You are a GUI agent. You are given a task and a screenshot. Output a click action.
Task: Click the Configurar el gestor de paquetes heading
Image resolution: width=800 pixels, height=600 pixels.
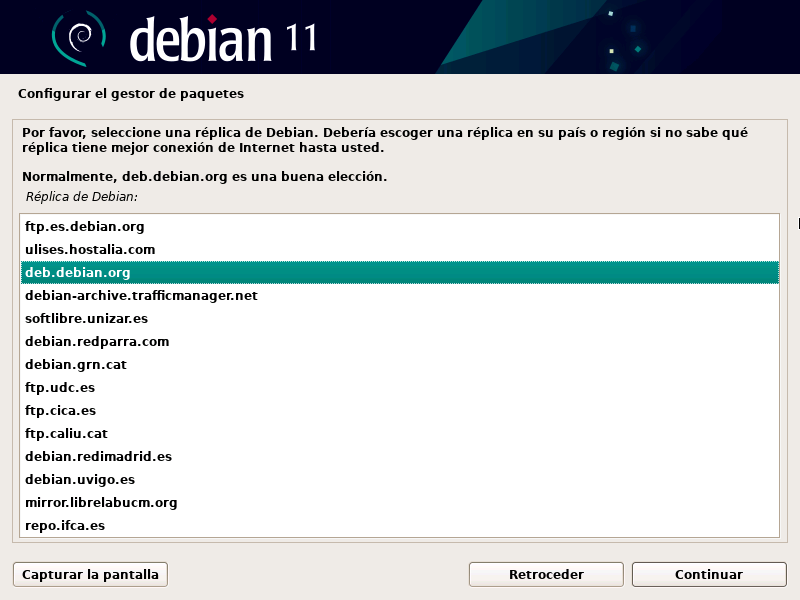point(131,94)
